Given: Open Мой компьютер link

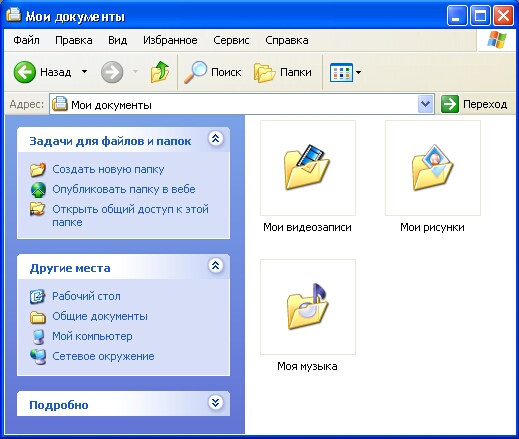Looking at the screenshot, I should point(92,336).
